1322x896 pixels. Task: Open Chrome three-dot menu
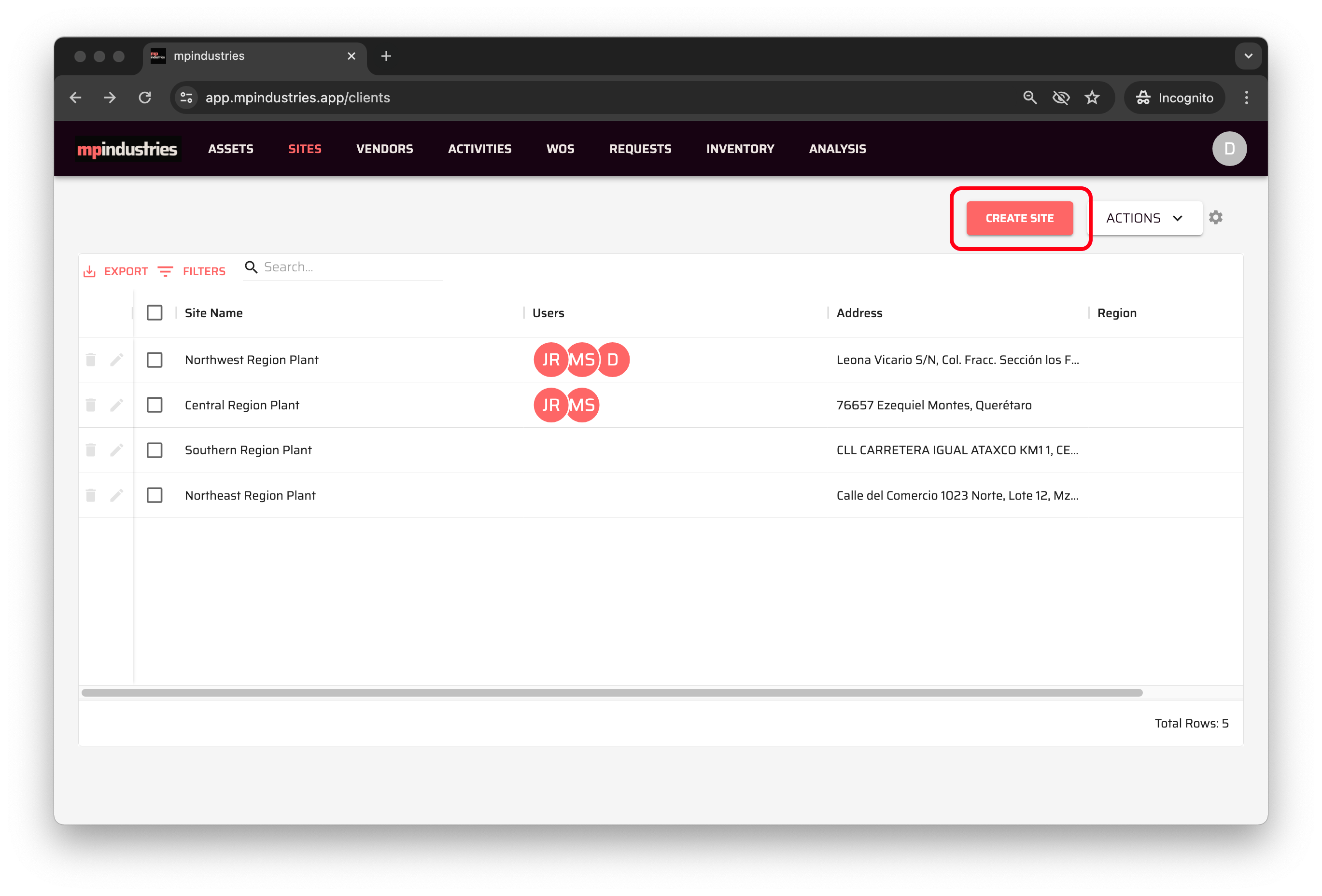point(1246,98)
